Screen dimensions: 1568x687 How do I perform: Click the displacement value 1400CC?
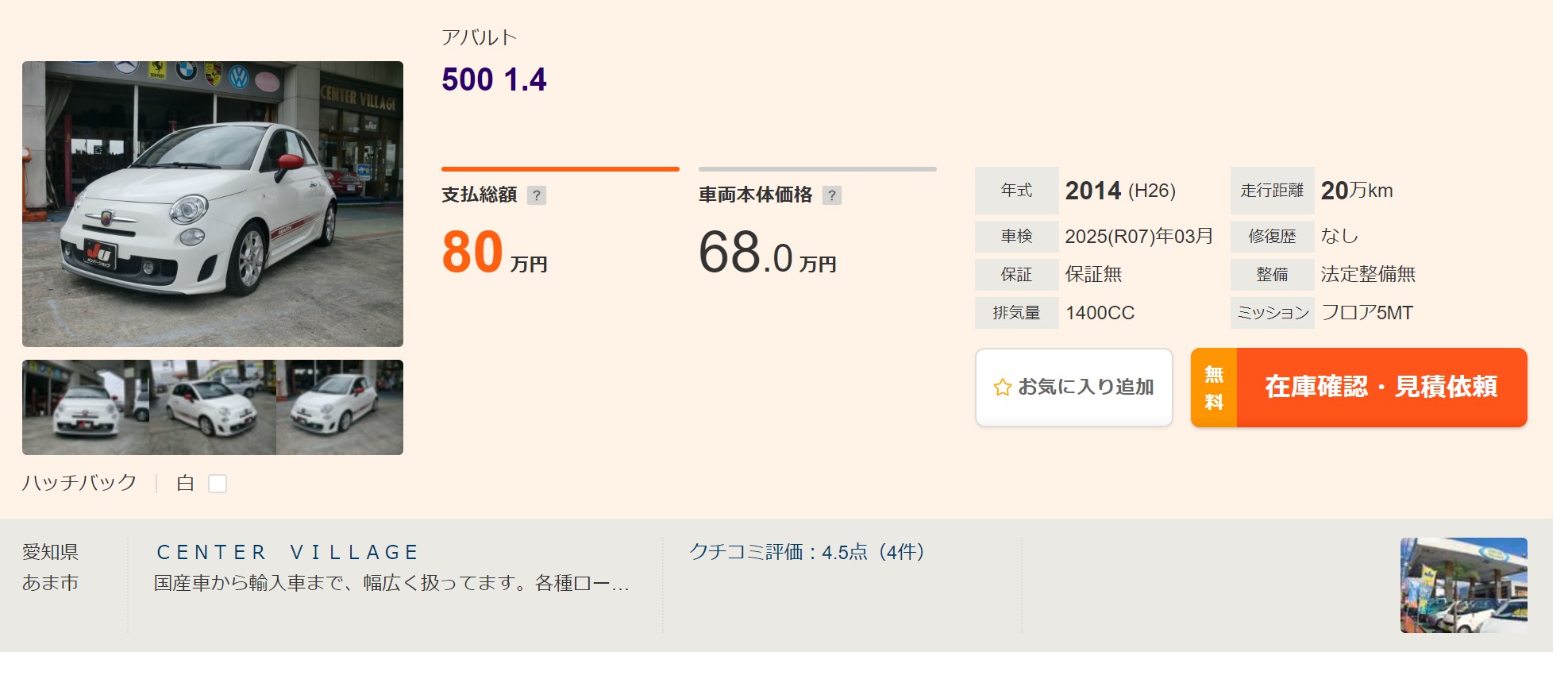[1100, 313]
